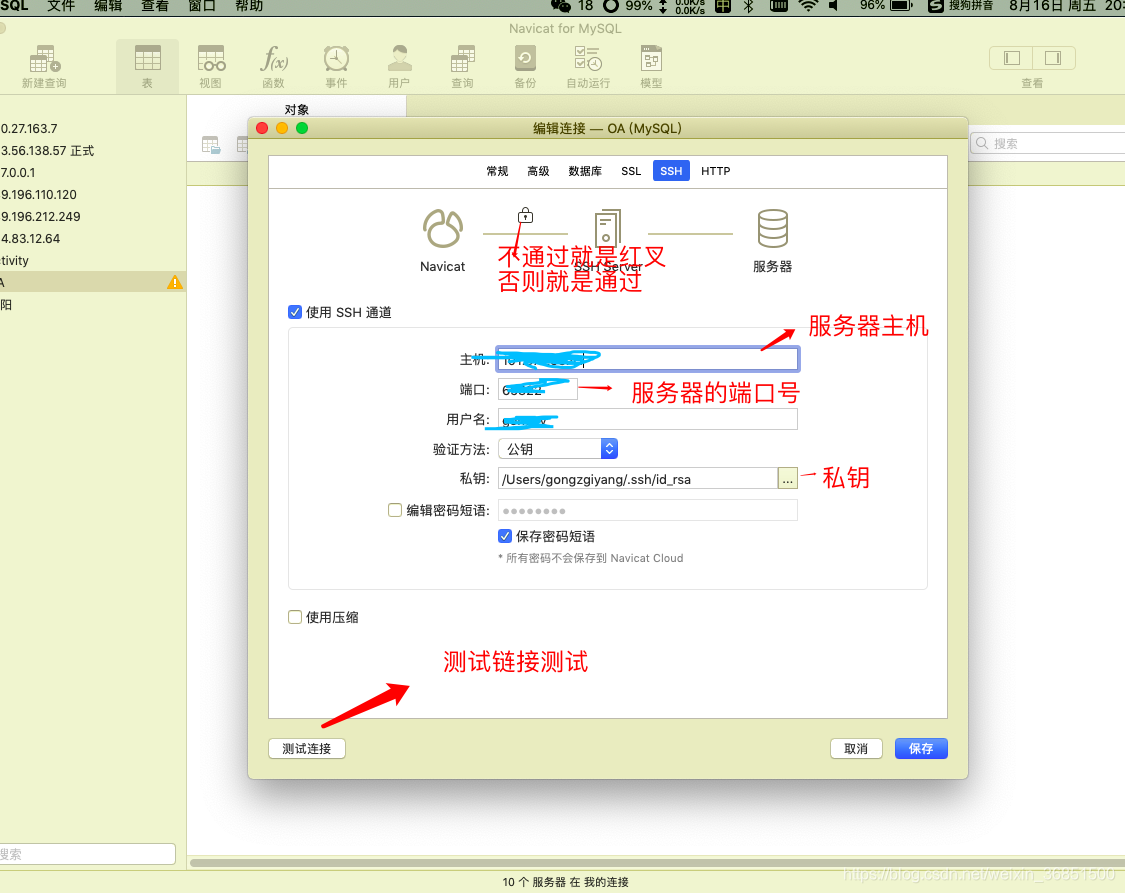Screen dimensions: 1125x893
Task: Open the Query (查询) toolbar icon
Action: tap(462, 67)
